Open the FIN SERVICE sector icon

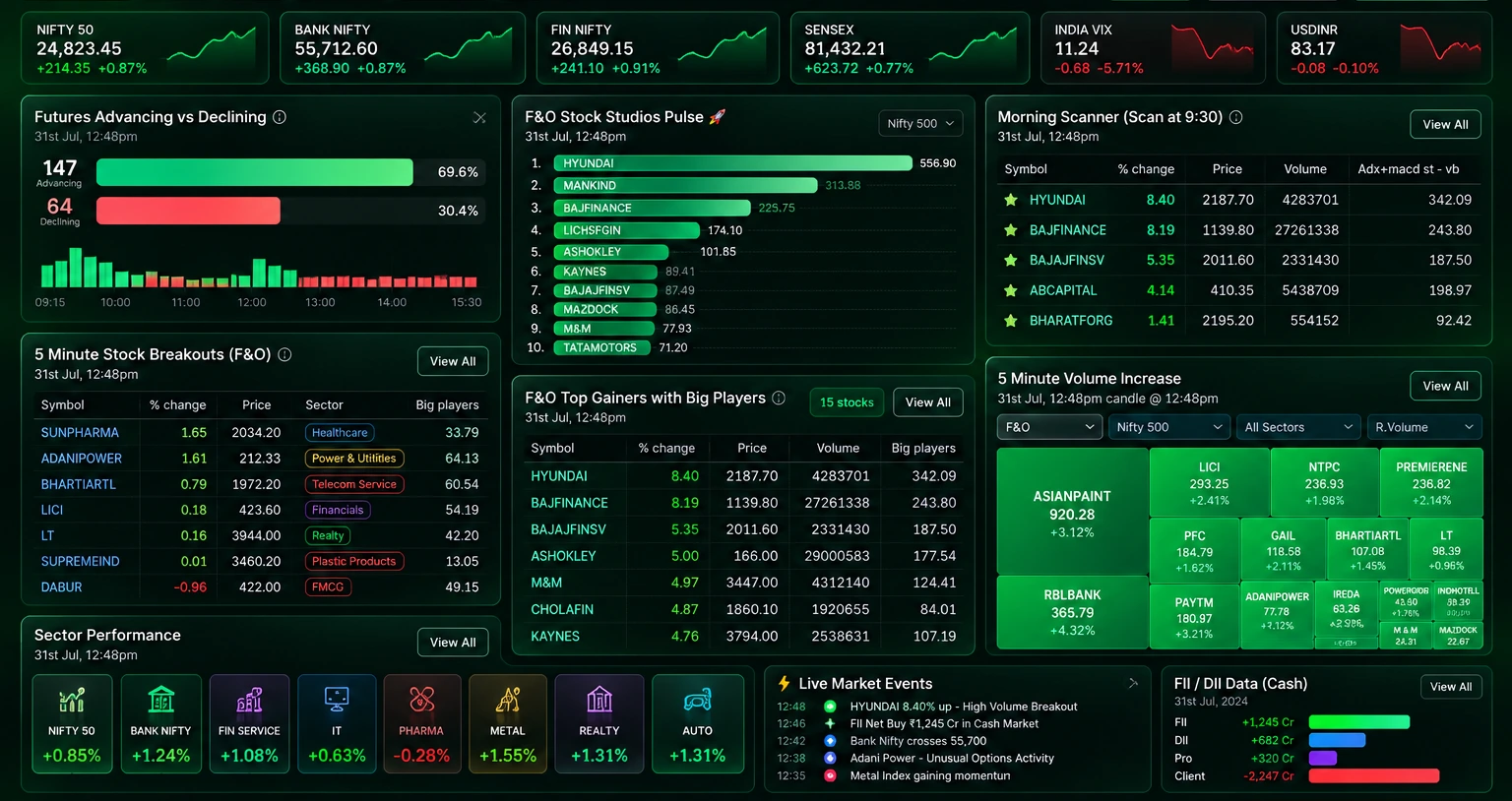pyautogui.click(x=249, y=700)
